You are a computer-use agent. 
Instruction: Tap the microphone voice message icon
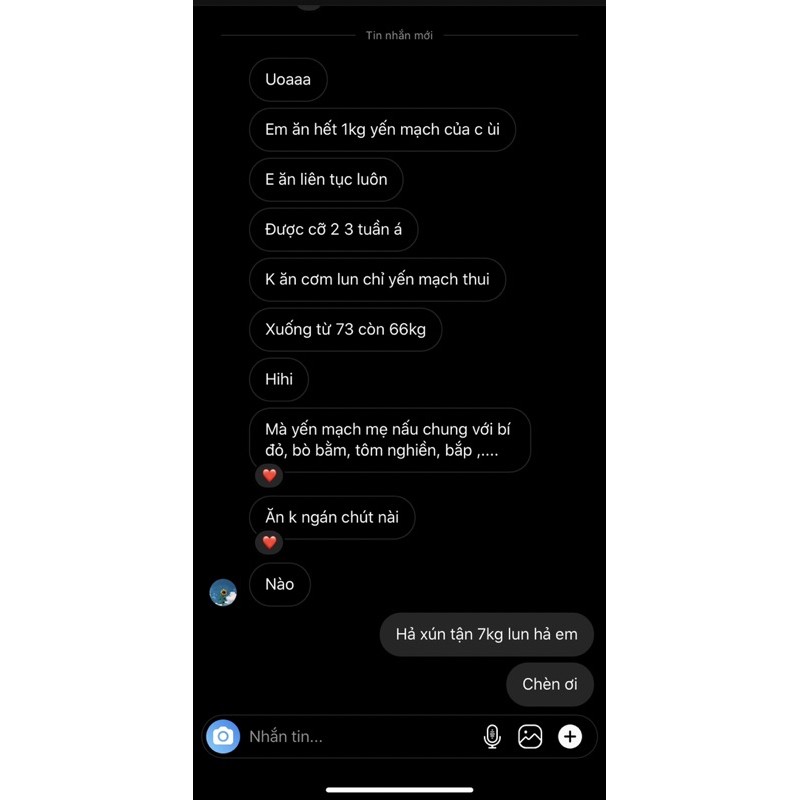point(492,736)
